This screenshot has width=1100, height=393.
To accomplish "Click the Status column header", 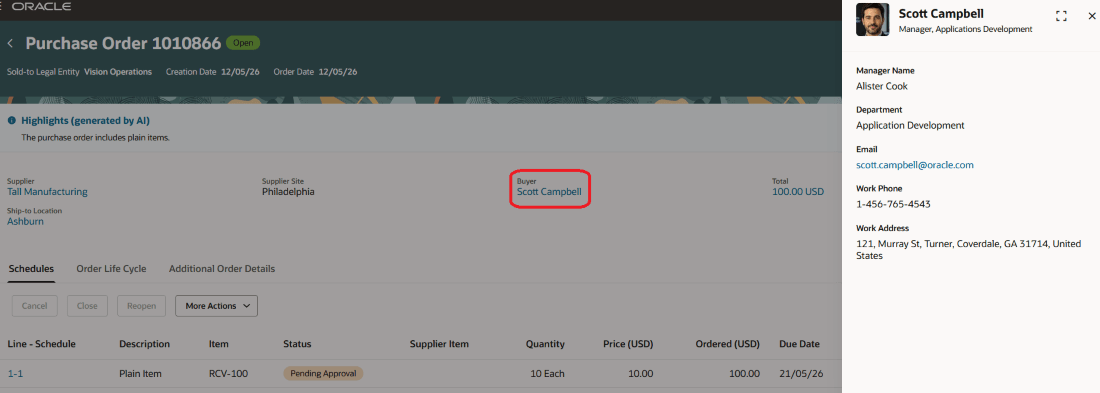I will tap(297, 345).
